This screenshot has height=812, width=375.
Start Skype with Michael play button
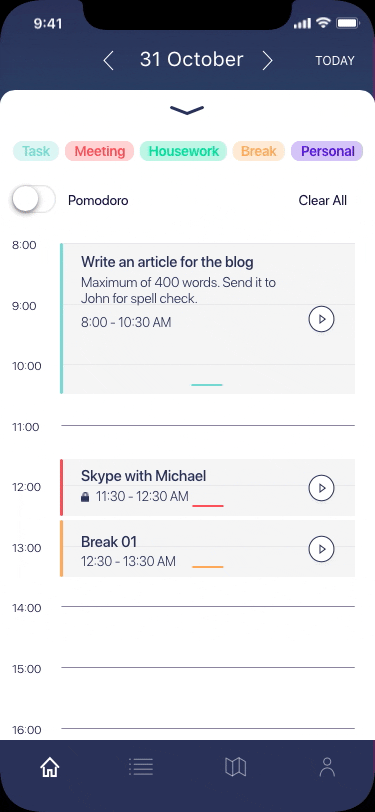pos(322,488)
